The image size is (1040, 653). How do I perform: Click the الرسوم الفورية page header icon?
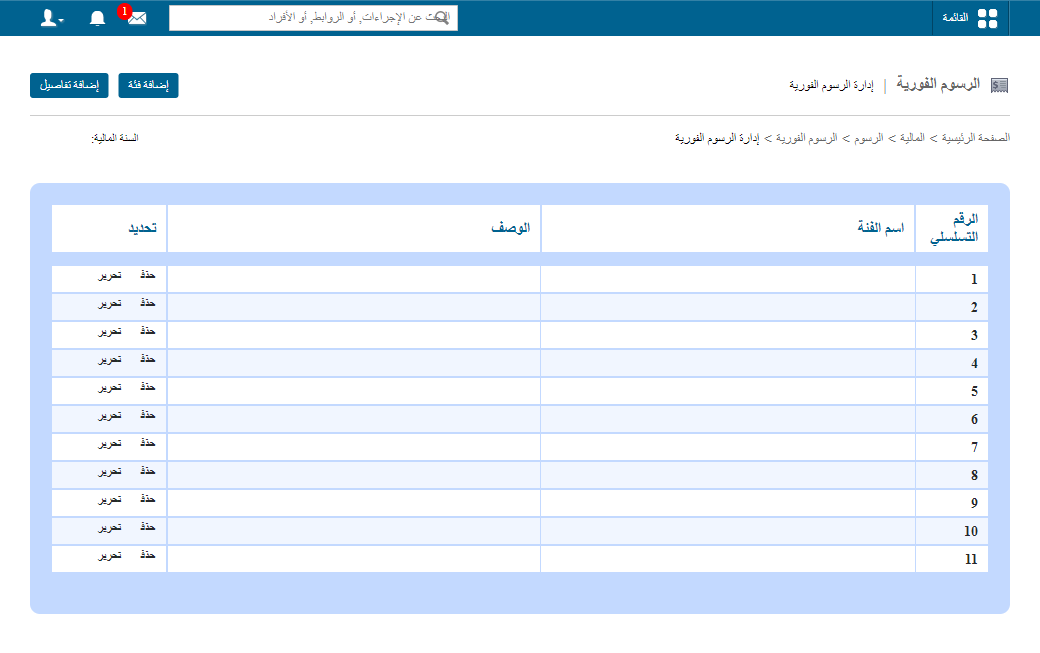[1000, 86]
